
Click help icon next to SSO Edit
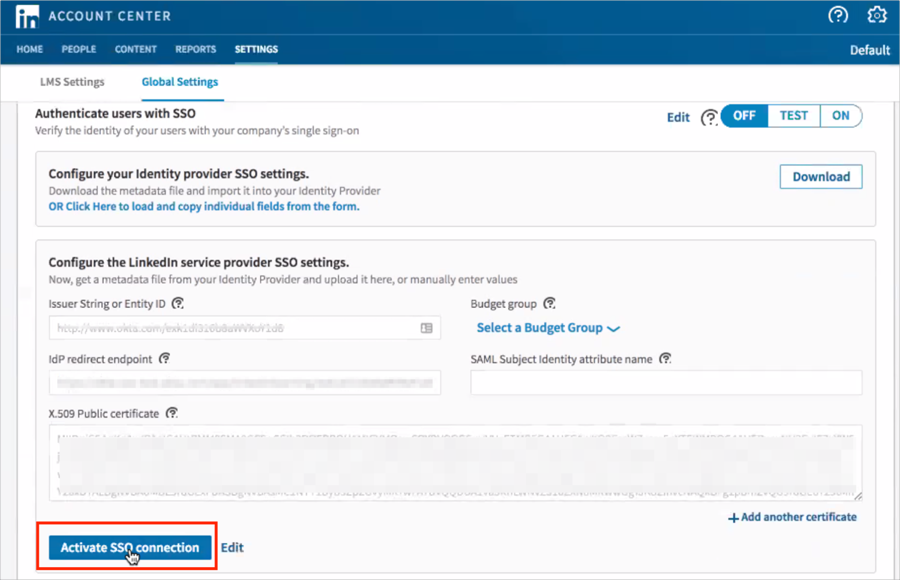point(709,117)
